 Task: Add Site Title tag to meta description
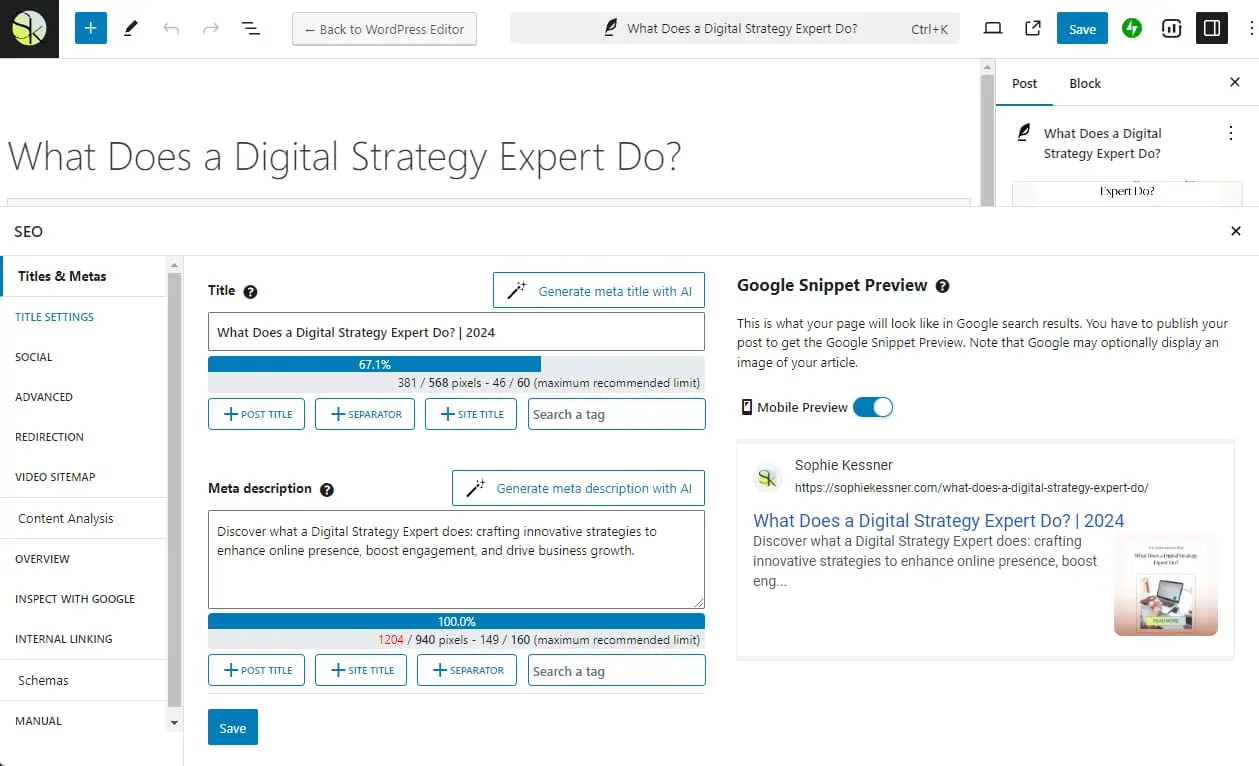(361, 670)
